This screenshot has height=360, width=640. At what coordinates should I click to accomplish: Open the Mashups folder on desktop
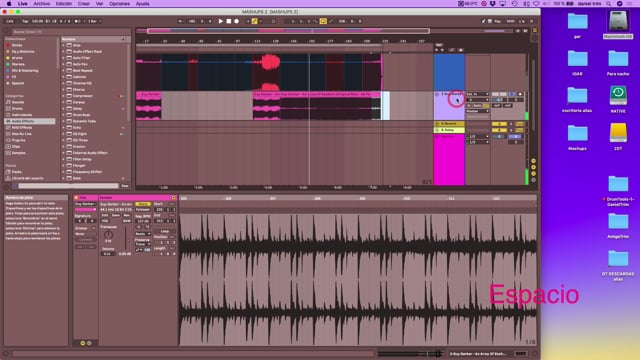pos(577,137)
